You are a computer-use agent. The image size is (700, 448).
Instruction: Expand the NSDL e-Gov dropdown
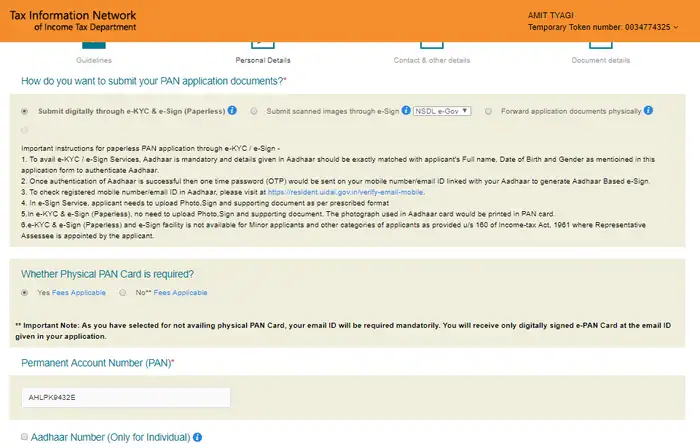pos(441,111)
